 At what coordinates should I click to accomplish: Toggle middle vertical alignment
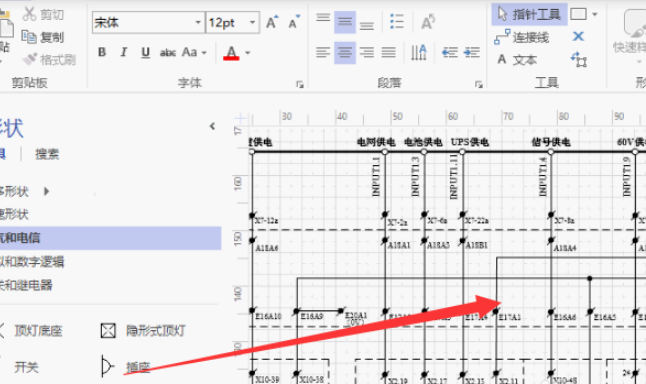(345, 22)
